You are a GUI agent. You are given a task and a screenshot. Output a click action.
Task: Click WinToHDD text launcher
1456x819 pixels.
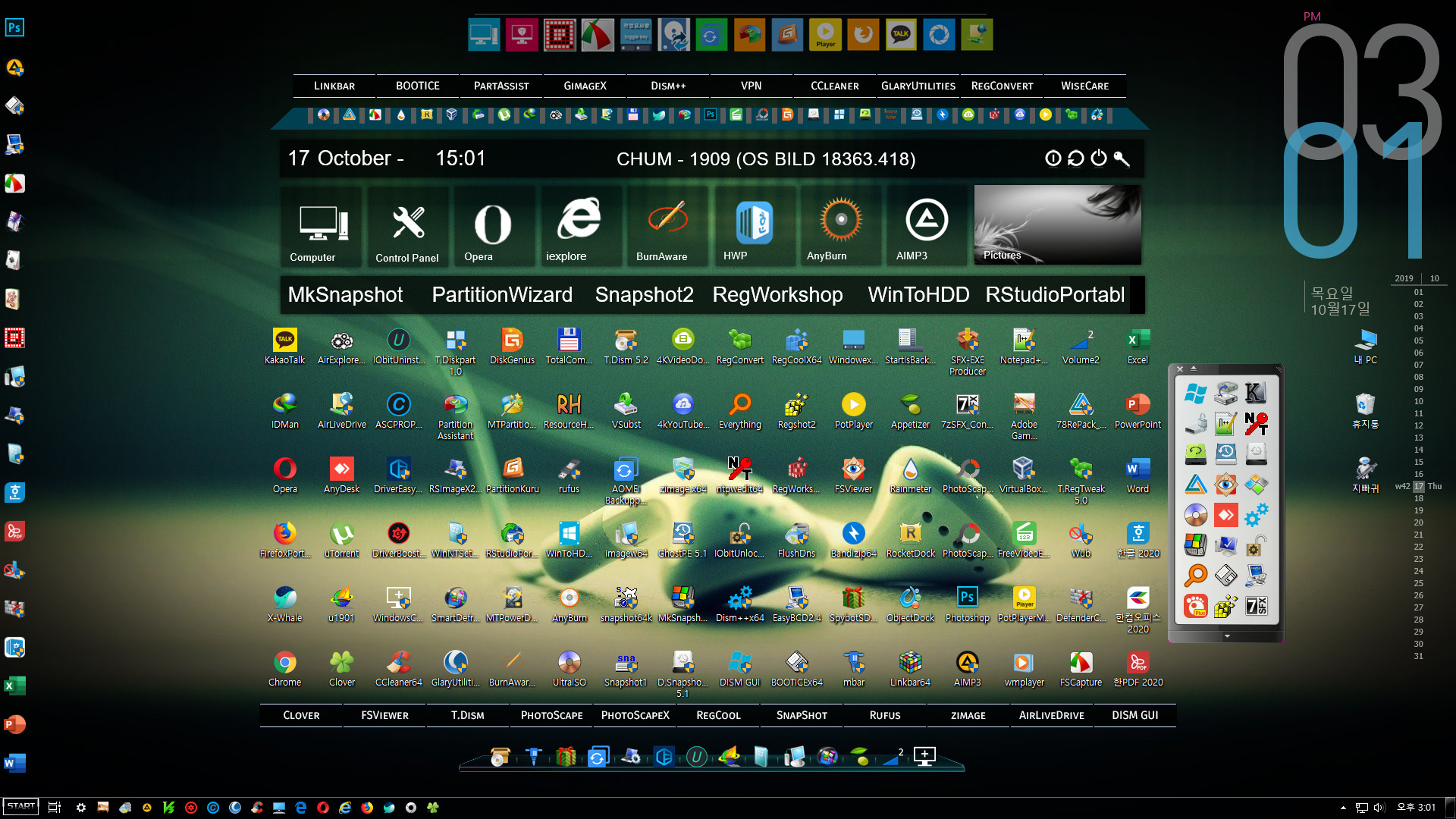click(x=918, y=295)
